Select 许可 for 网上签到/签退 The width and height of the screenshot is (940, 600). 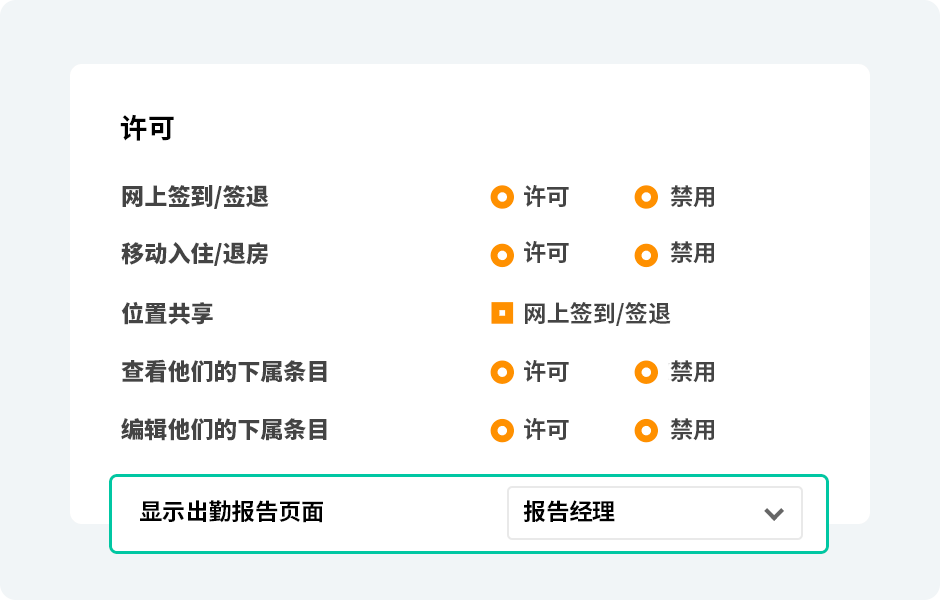point(502,198)
